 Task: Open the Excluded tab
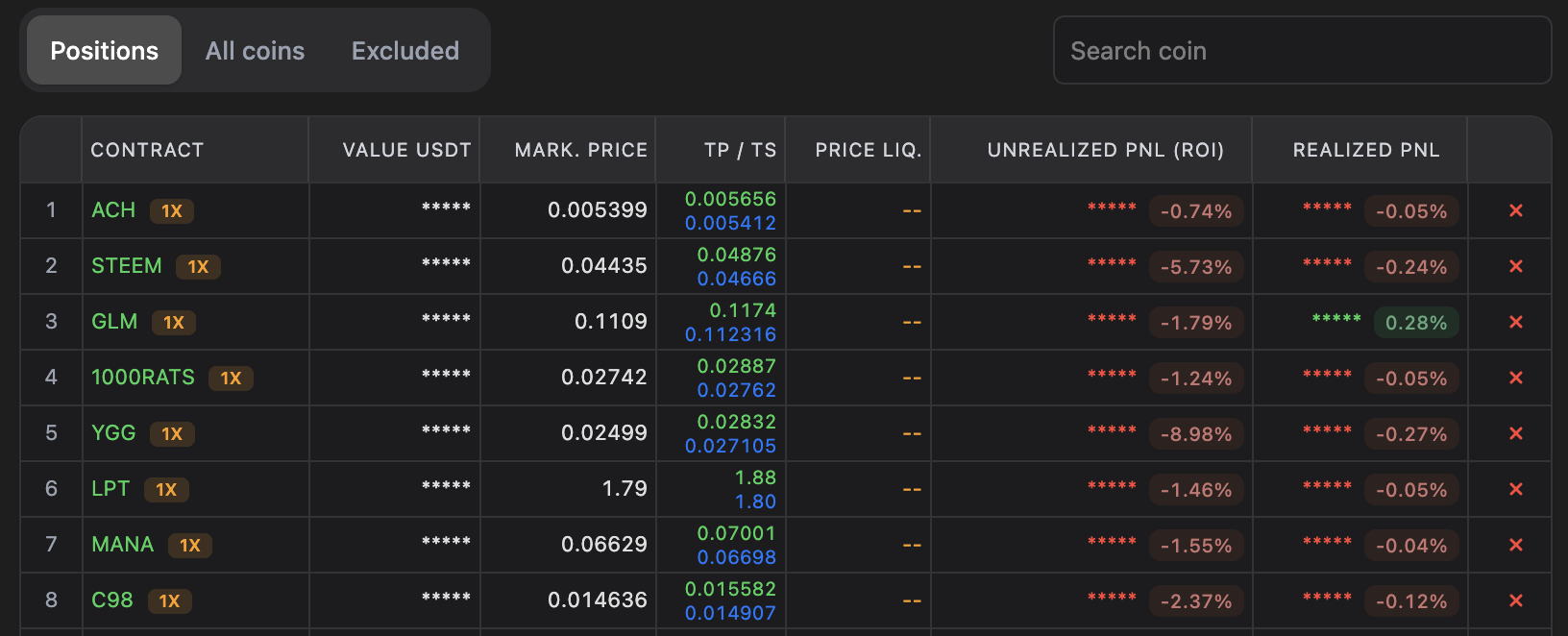coord(405,51)
